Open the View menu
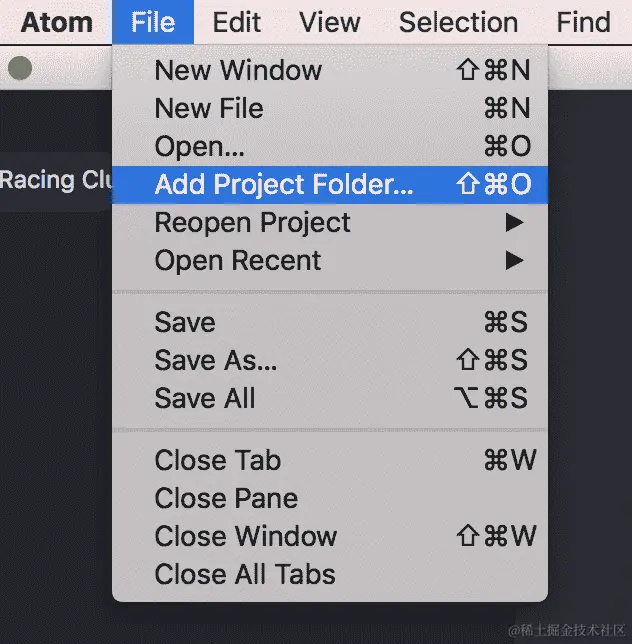 [330, 22]
